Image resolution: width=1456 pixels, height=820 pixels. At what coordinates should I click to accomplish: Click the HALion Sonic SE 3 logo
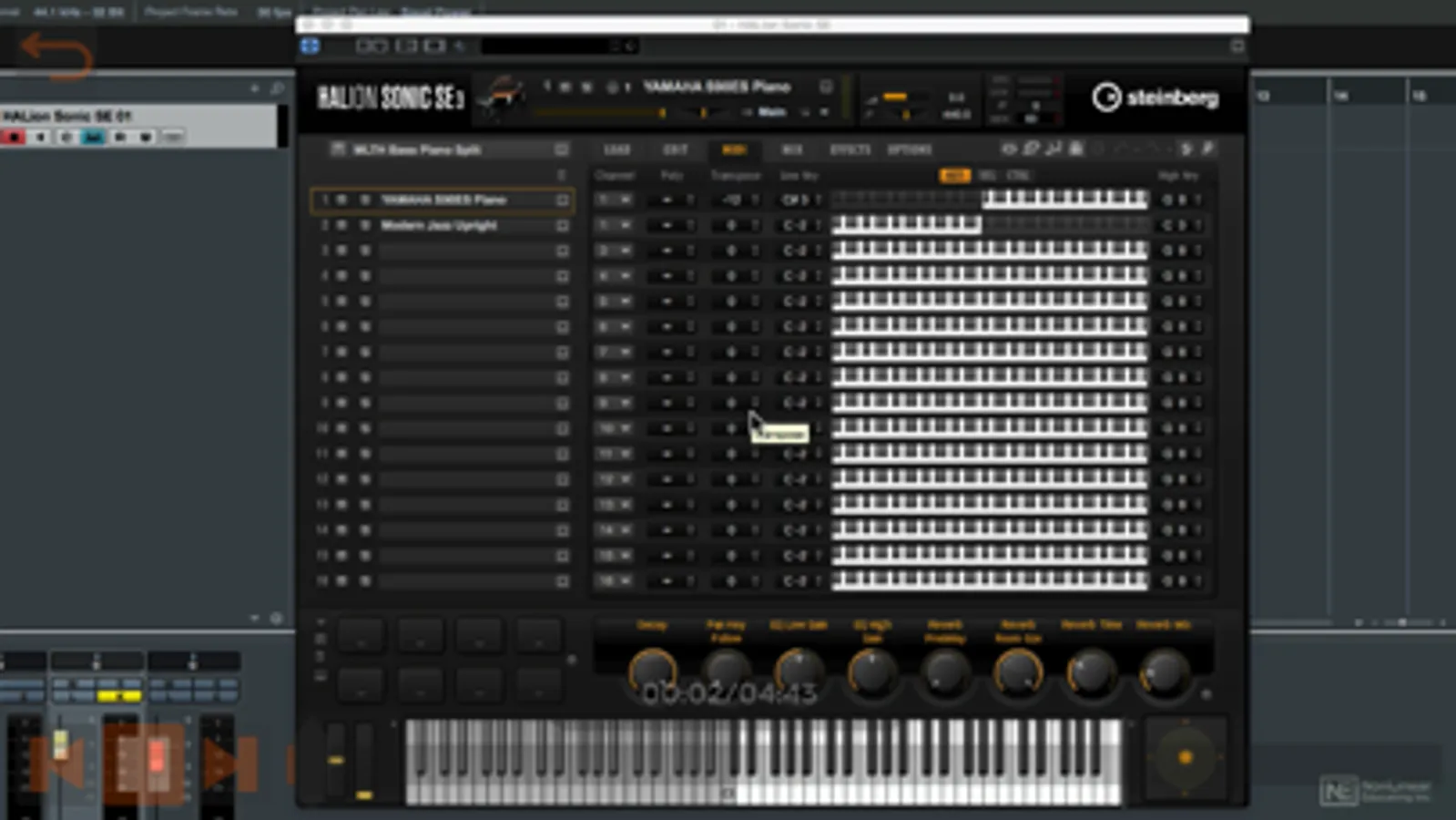391,97
